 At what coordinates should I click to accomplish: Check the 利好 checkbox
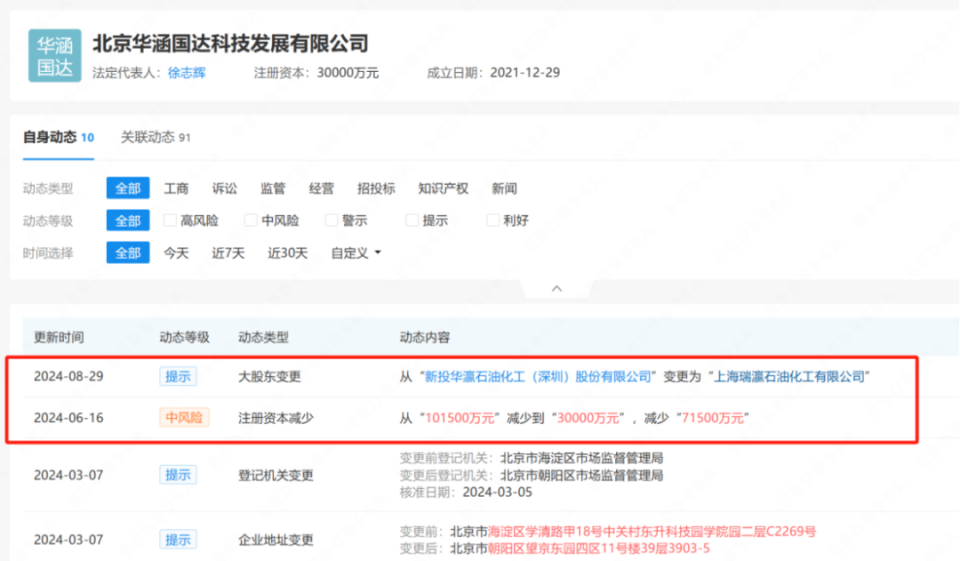tap(493, 220)
